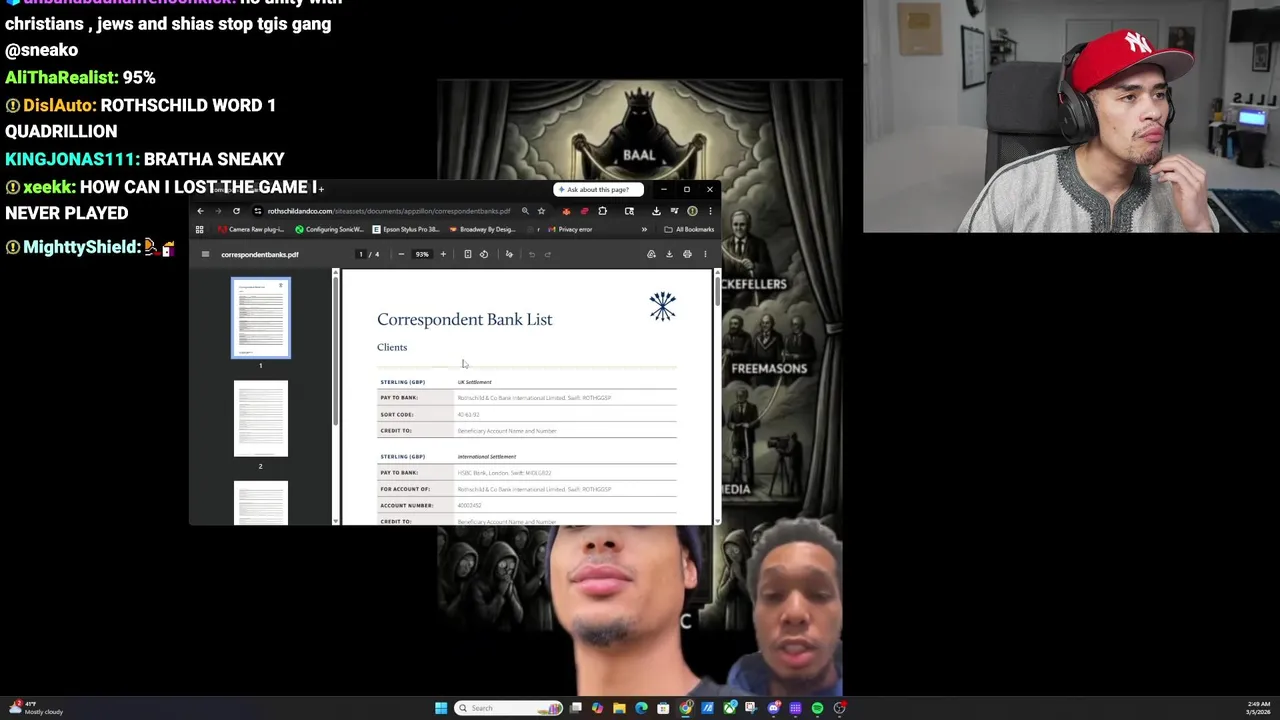Open Task View from taskbar
This screenshot has height=720, width=1280.
tap(576, 708)
